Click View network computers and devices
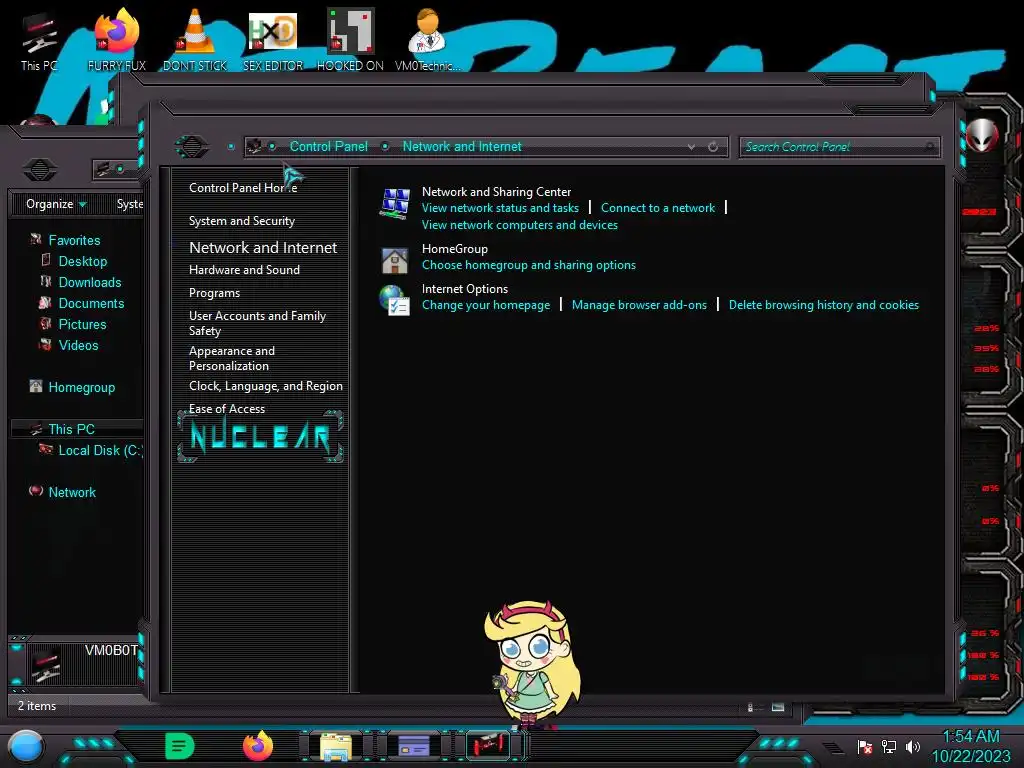This screenshot has height=768, width=1024. [520, 225]
